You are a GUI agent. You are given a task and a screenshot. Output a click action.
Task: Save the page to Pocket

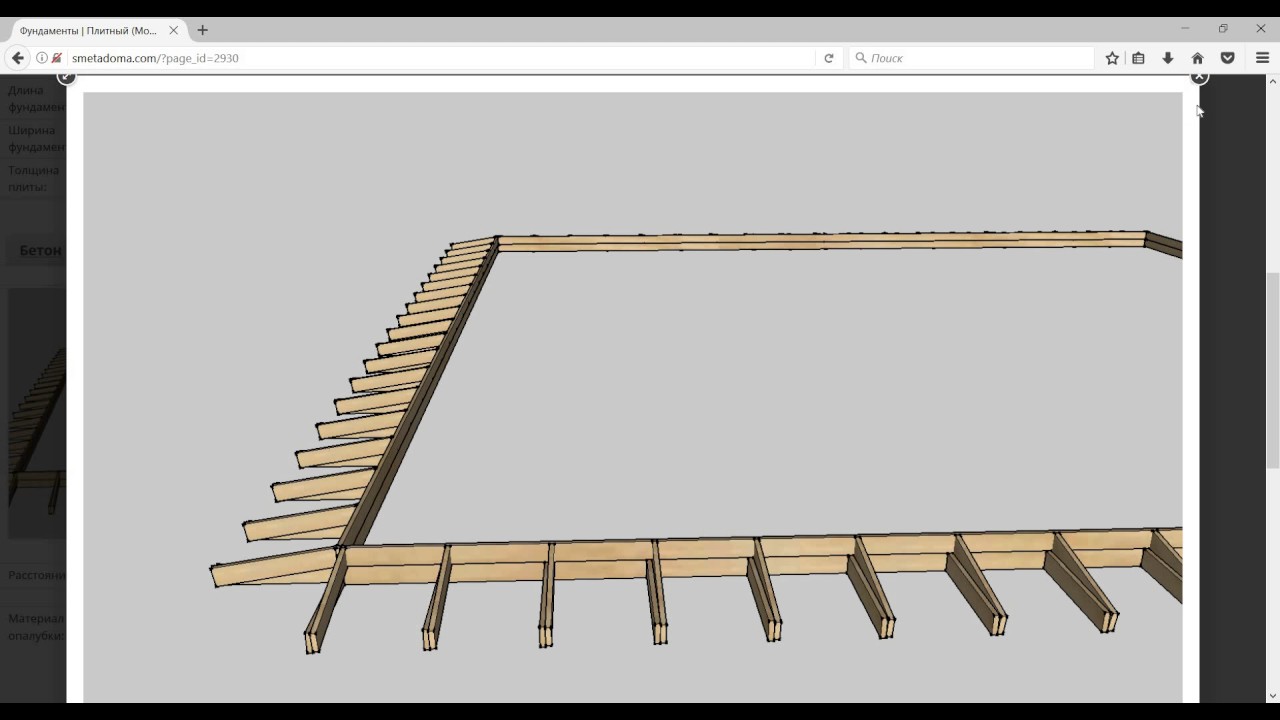(1227, 58)
